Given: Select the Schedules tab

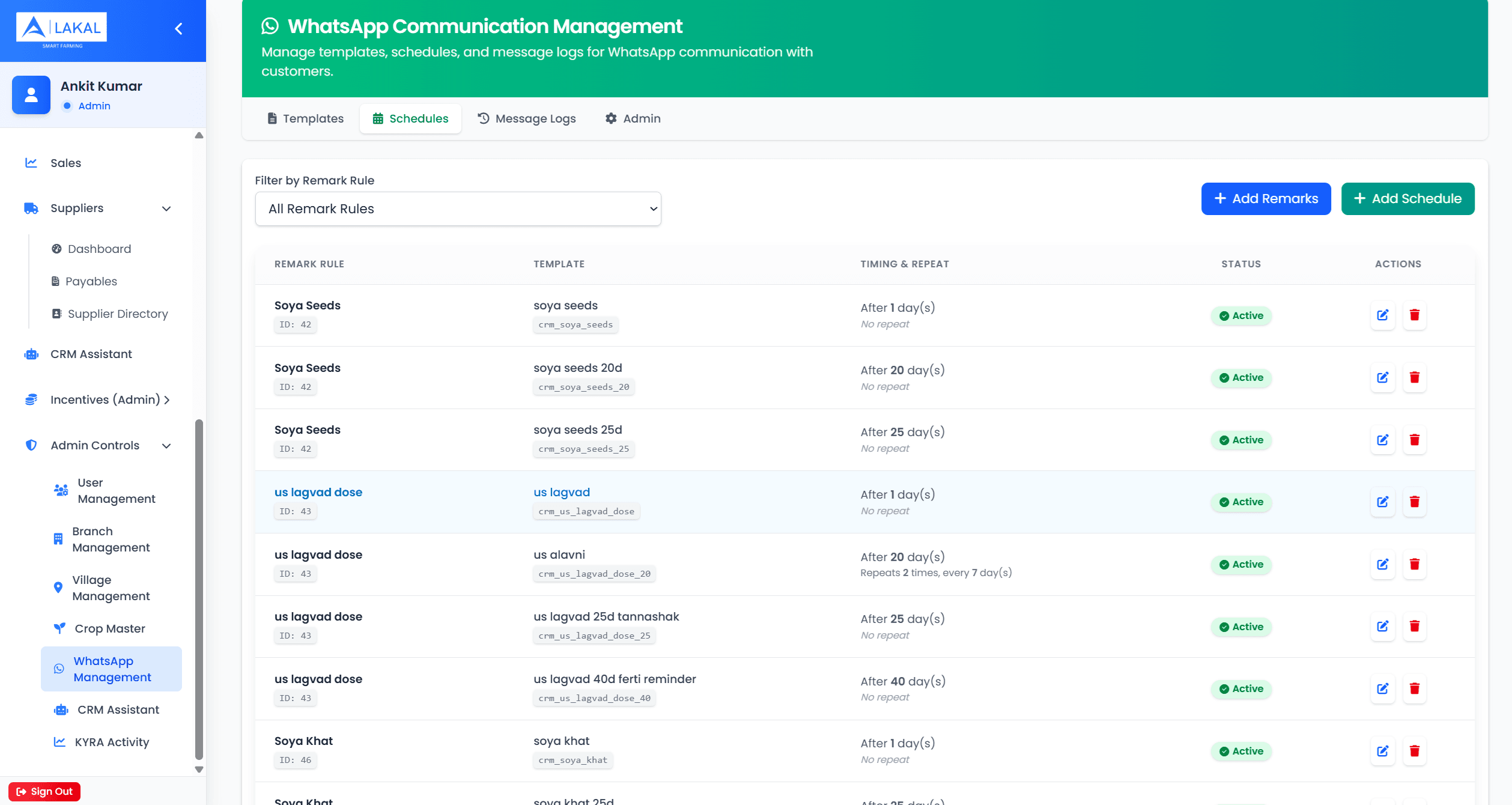Looking at the screenshot, I should 410,118.
